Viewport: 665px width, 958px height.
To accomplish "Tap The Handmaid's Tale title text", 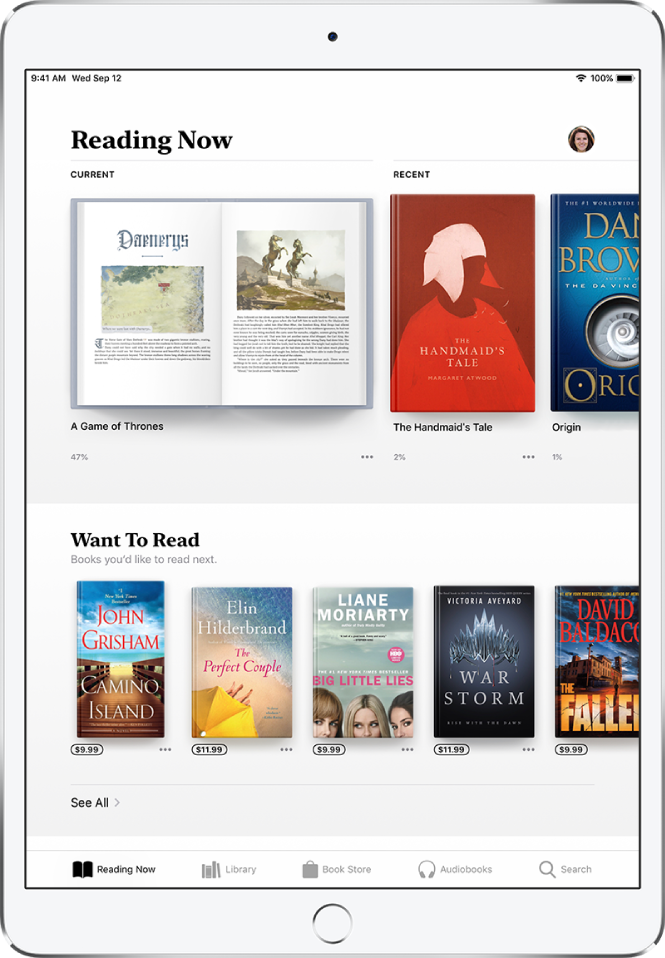I will [443, 427].
